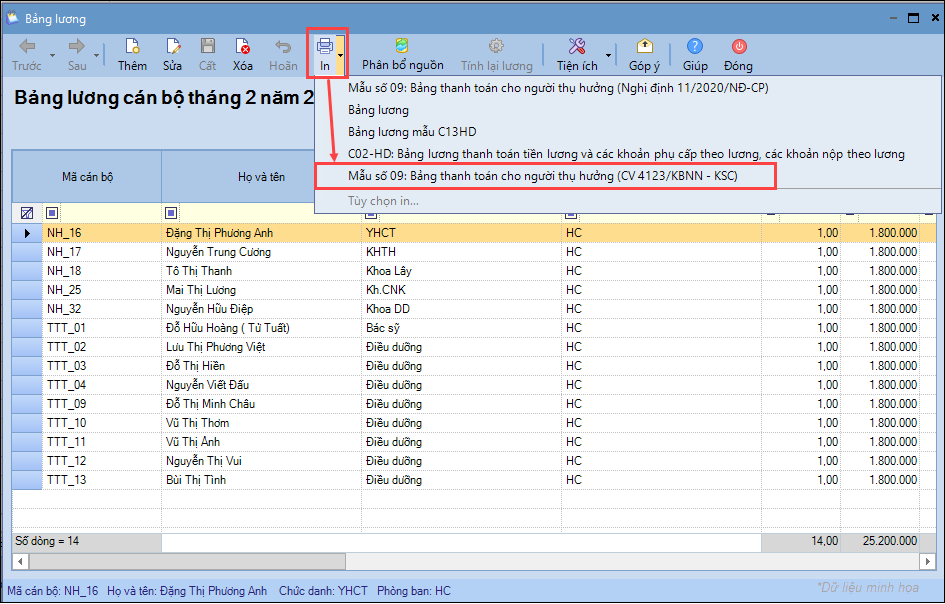Go to next record with Sau

tap(77, 55)
